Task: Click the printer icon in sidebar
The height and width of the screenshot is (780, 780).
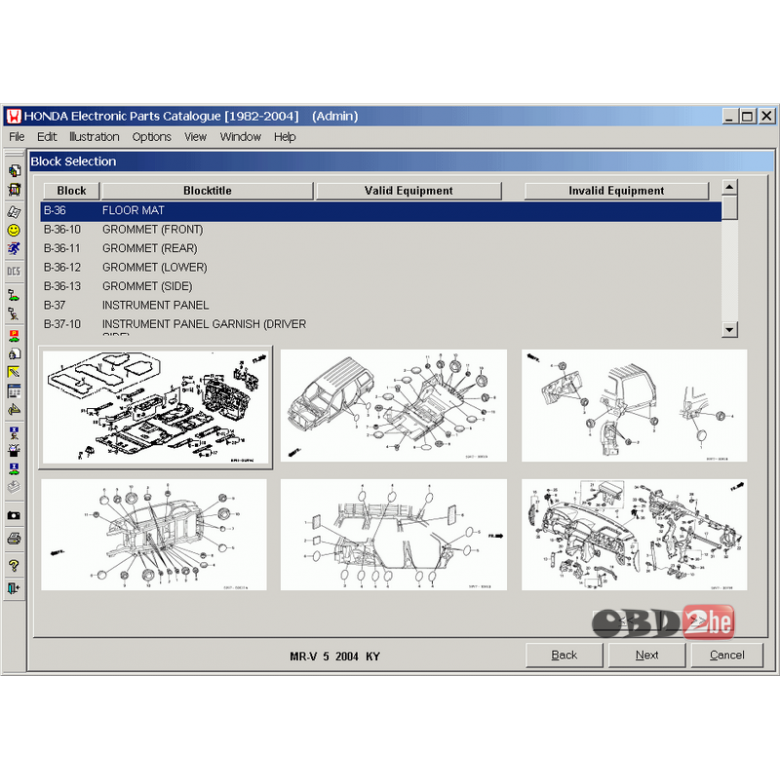Action: 14,538
